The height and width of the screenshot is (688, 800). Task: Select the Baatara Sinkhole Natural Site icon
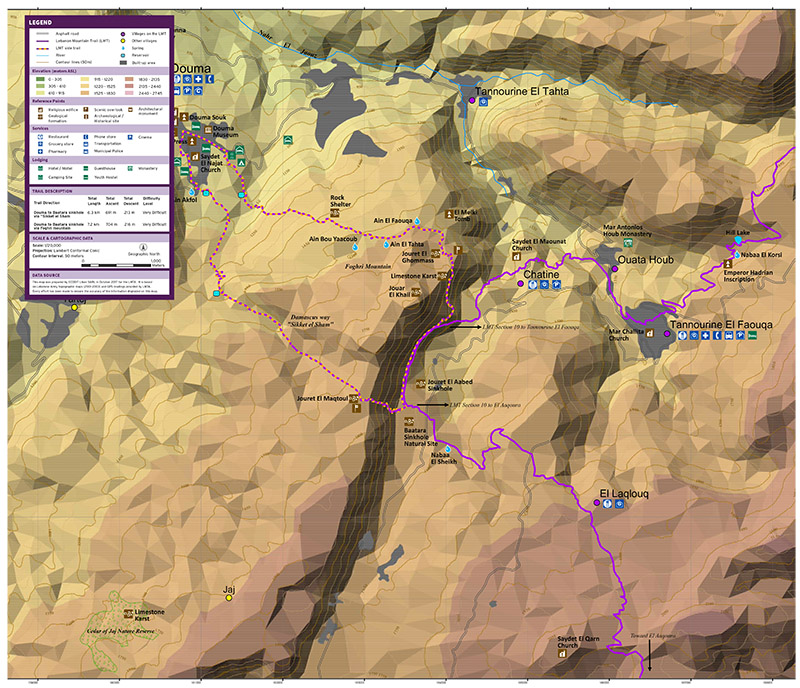coord(407,420)
